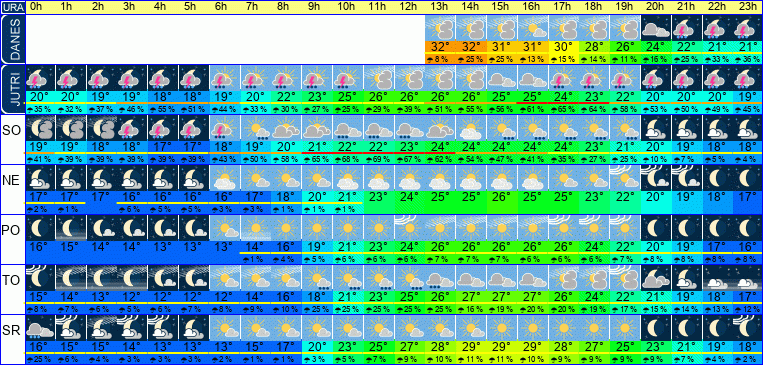Select the DANES row label
Viewport: 763px width, 365px height.
12,40
